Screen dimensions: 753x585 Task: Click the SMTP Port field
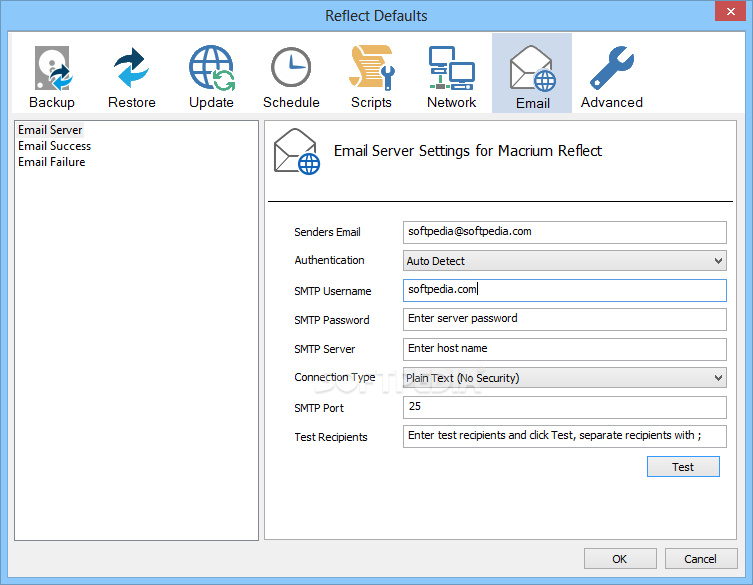coord(564,407)
